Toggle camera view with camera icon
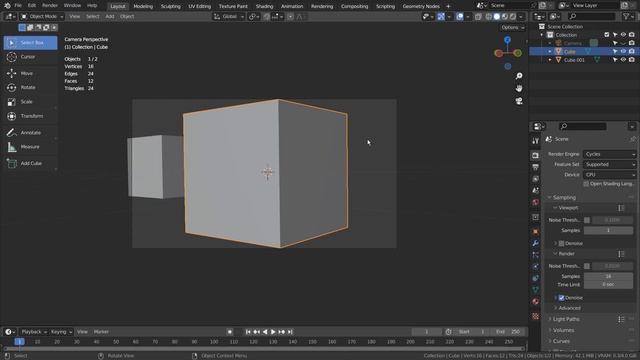The image size is (640, 360). 519,101
